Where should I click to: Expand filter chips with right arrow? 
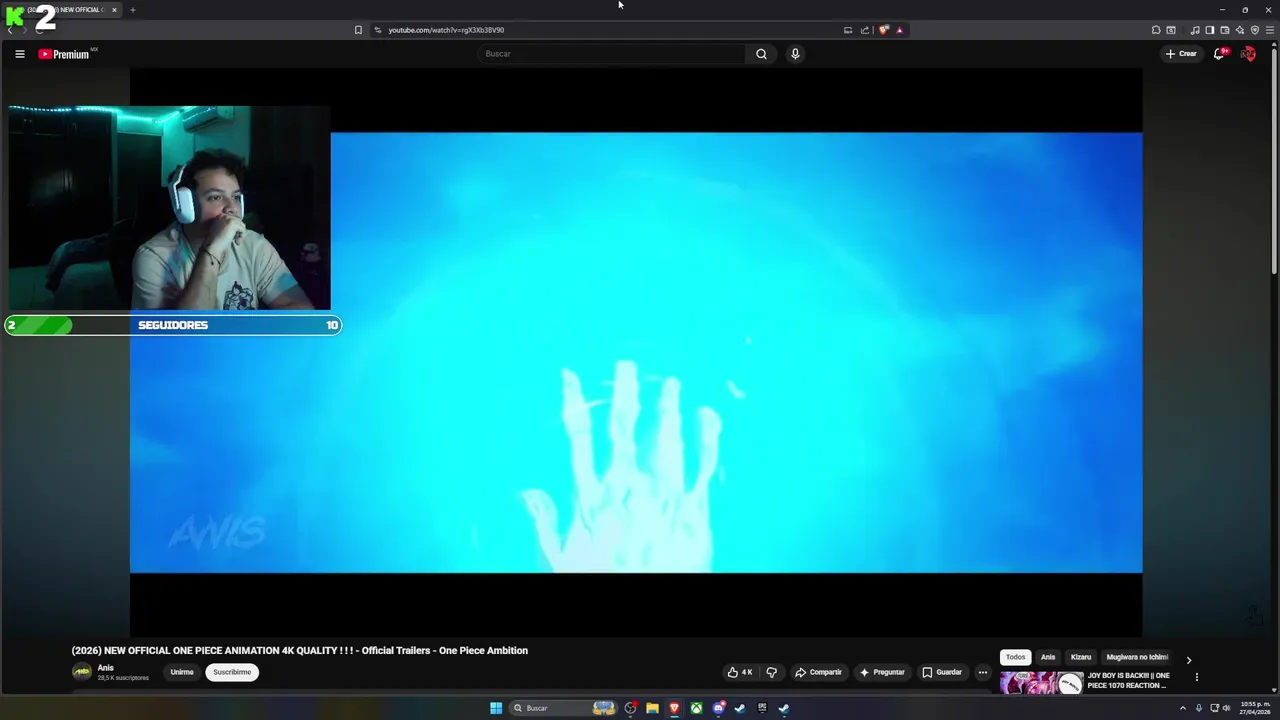pos(1189,660)
